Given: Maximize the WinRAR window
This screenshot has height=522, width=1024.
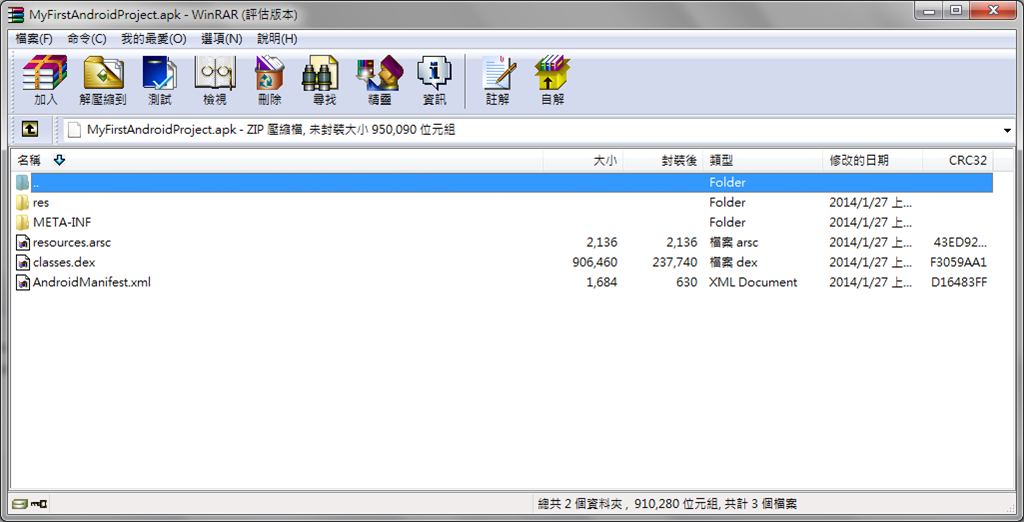Looking at the screenshot, I should click(x=956, y=10).
